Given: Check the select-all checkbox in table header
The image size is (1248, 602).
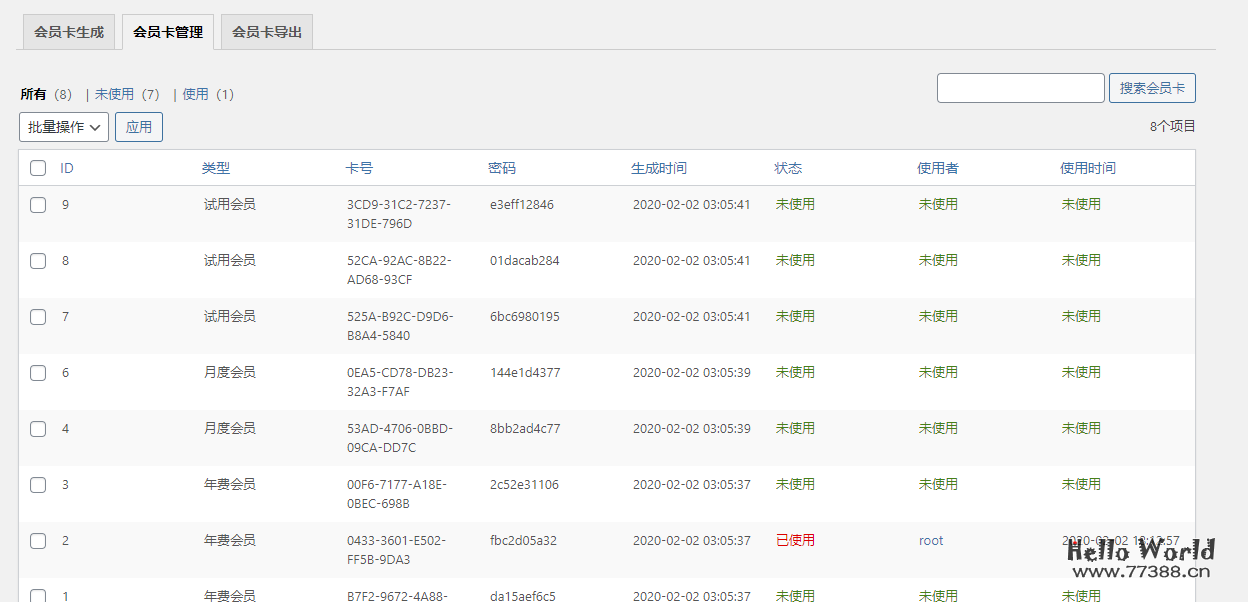Looking at the screenshot, I should tap(37, 167).
